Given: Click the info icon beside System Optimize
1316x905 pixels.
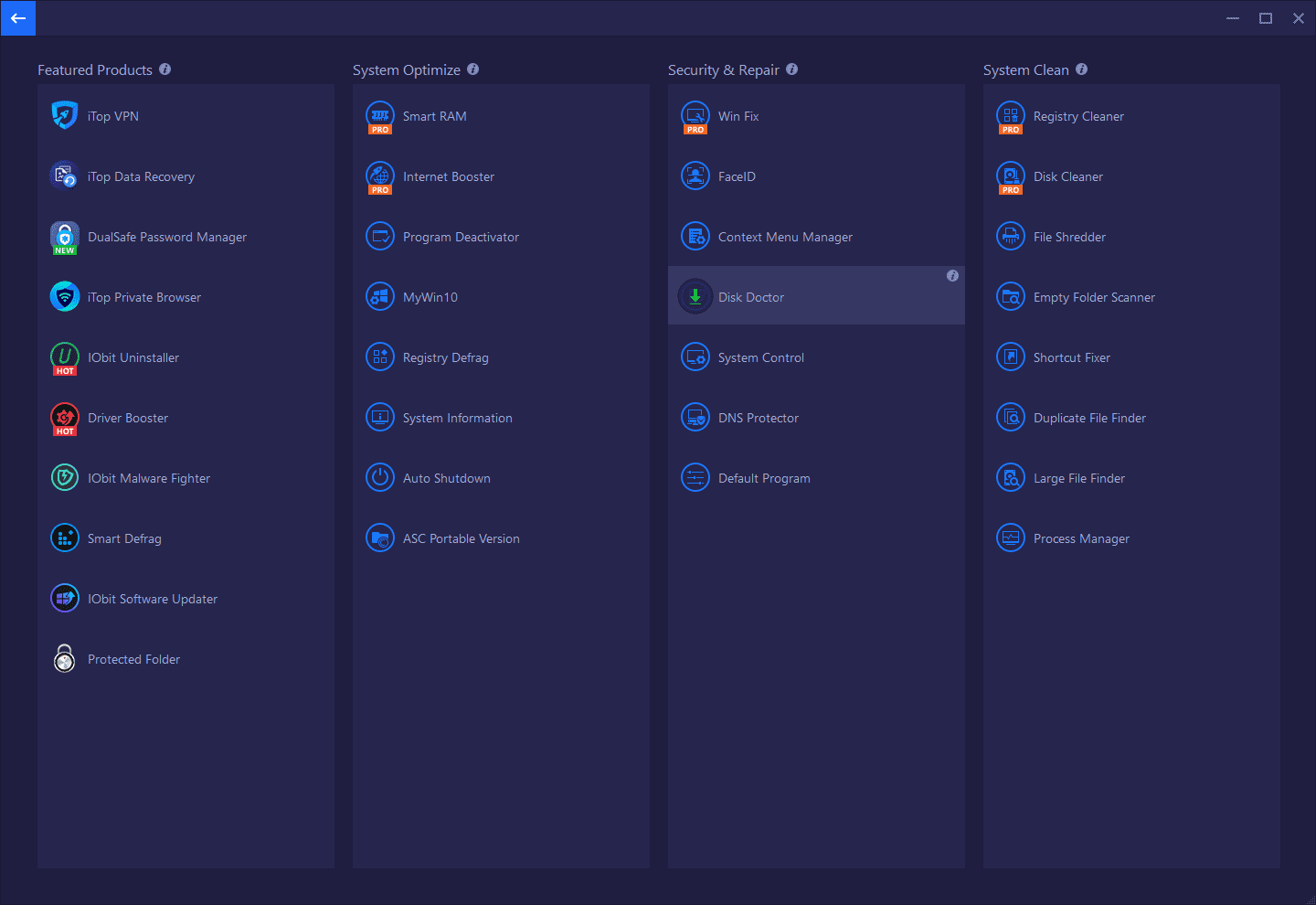Looking at the screenshot, I should 473,69.
